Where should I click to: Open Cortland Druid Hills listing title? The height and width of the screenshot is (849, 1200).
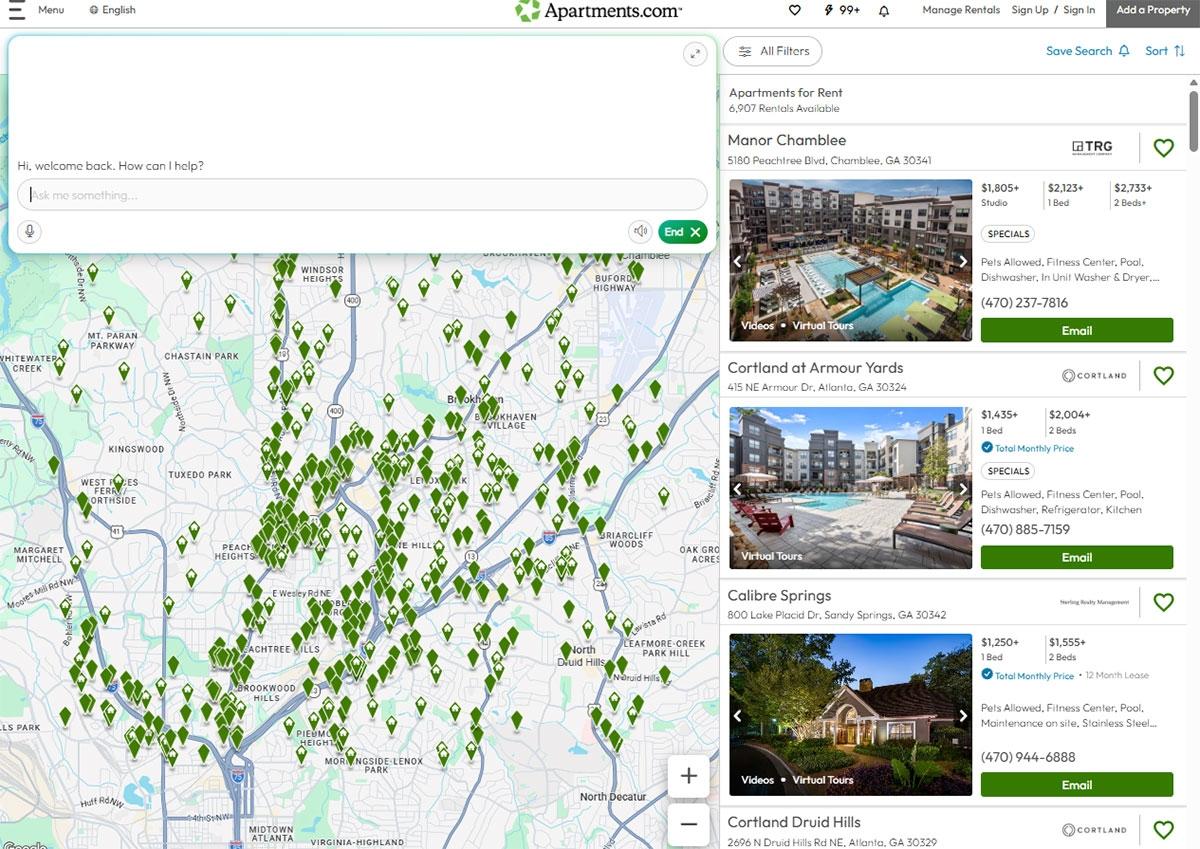tap(794, 822)
